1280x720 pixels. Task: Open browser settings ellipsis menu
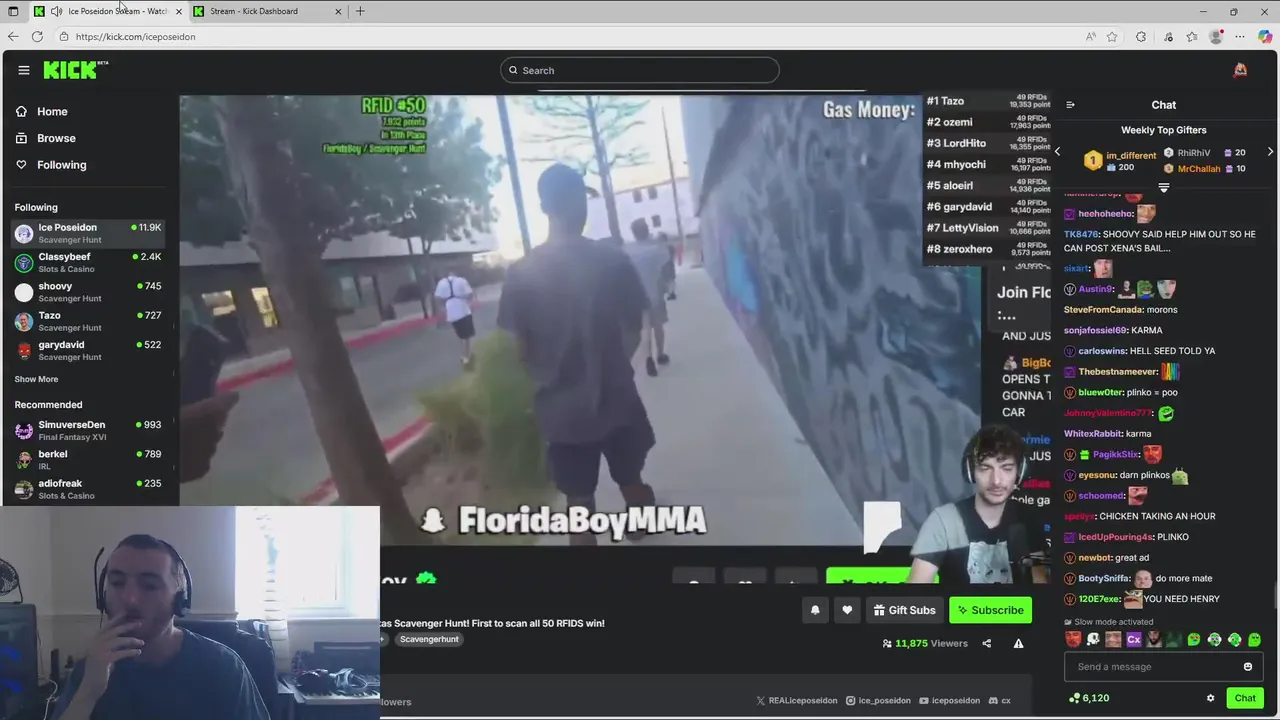tap(1240, 36)
